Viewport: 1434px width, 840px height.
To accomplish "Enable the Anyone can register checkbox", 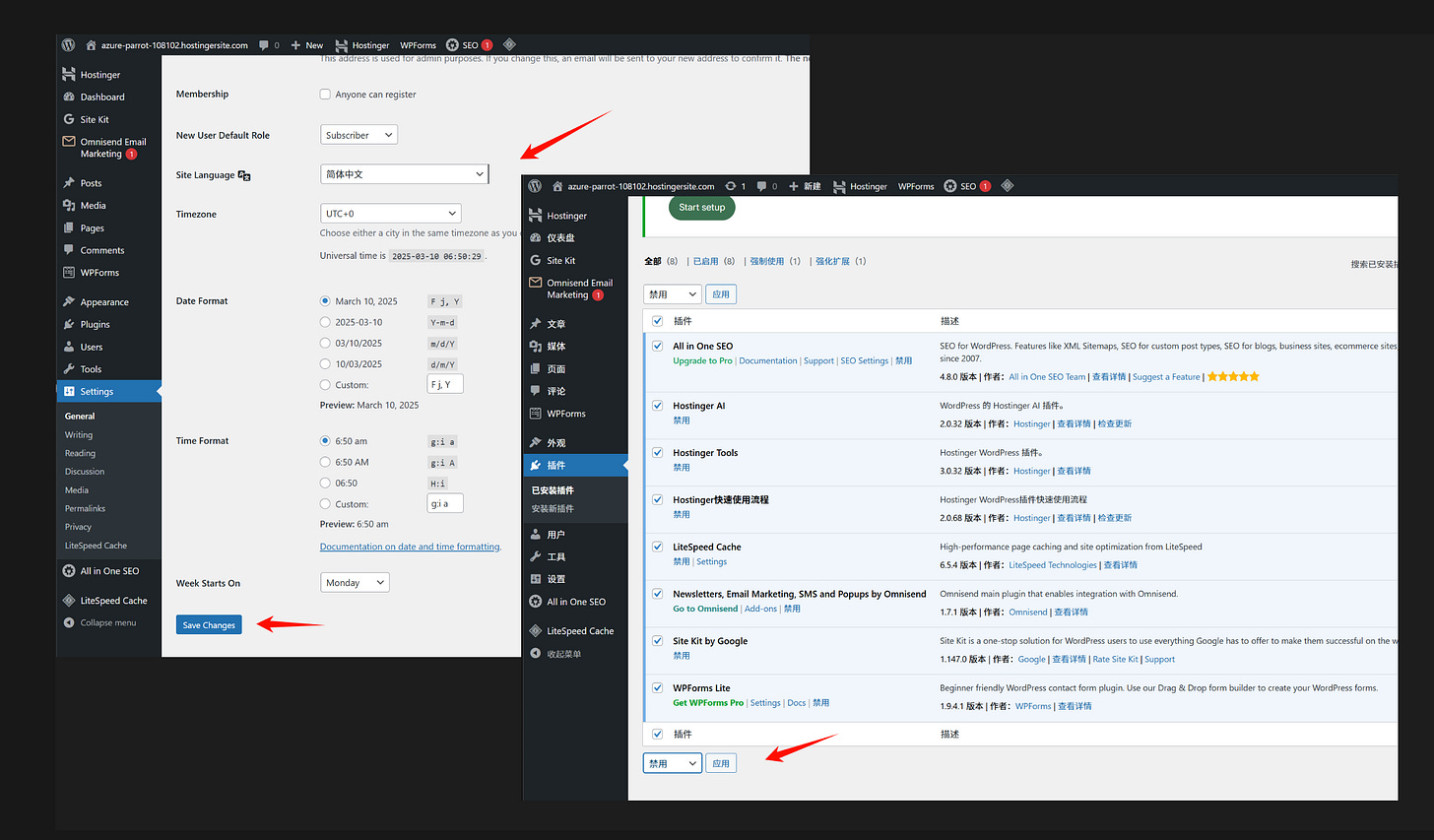I will pyautogui.click(x=325, y=95).
